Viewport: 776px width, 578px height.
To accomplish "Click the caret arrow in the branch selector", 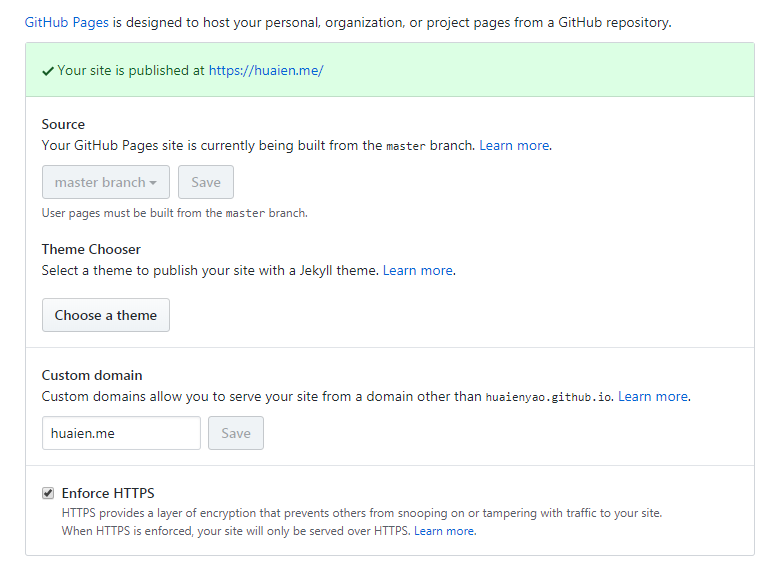I will [x=153, y=183].
